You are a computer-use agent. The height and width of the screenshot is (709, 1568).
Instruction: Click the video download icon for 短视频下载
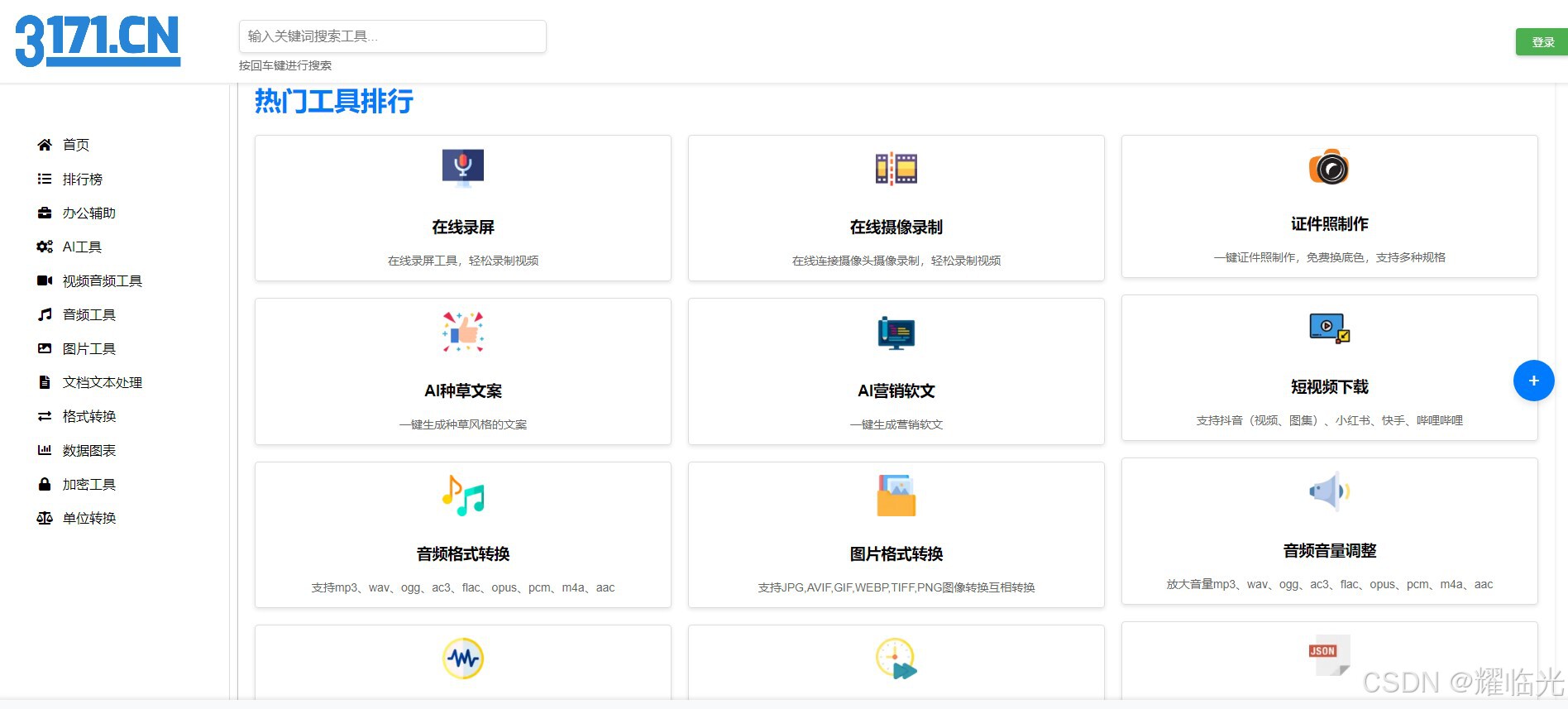click(1330, 328)
